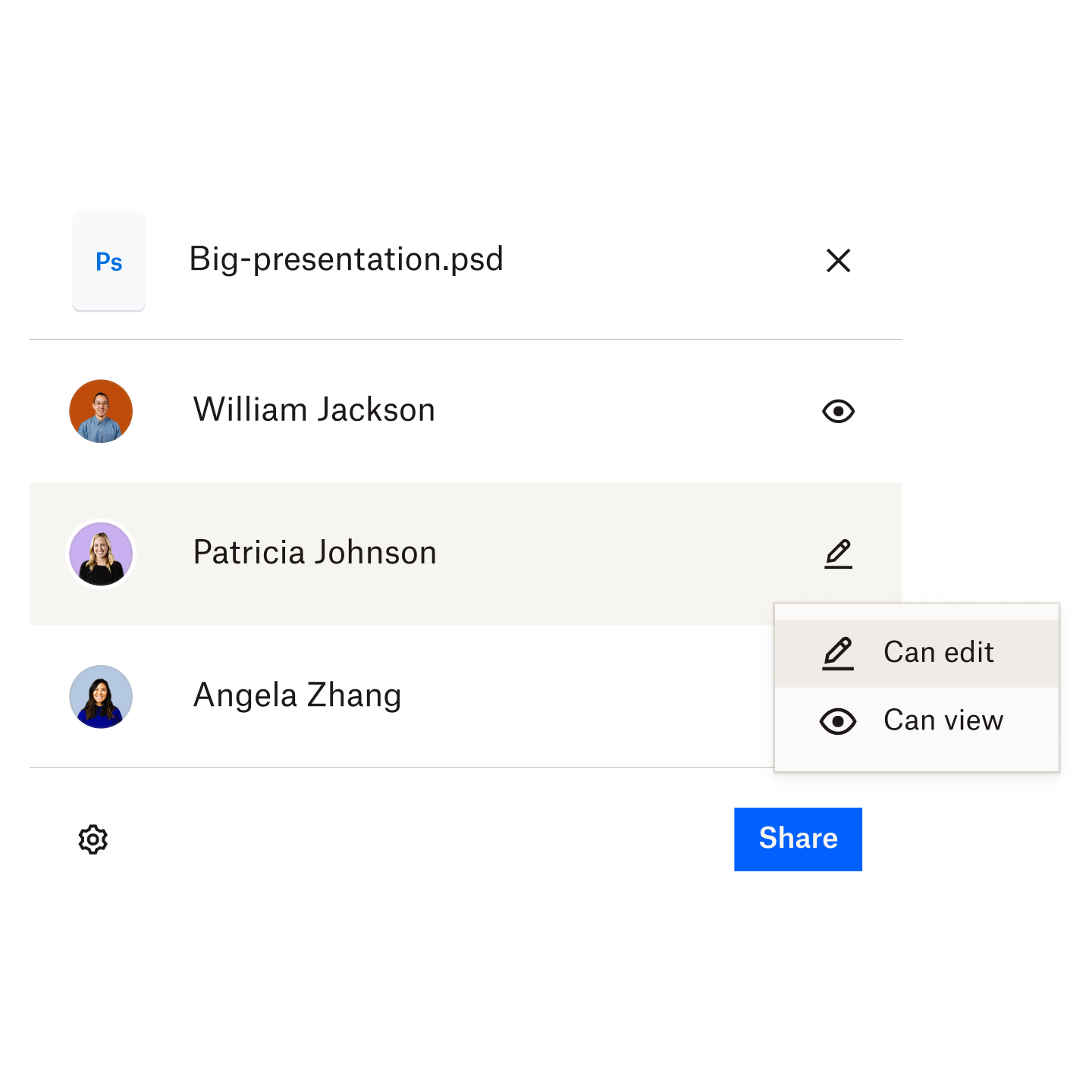Screen dimensions: 1092x1092
Task: Select the "Can edit" menu option
Action: pos(938,653)
